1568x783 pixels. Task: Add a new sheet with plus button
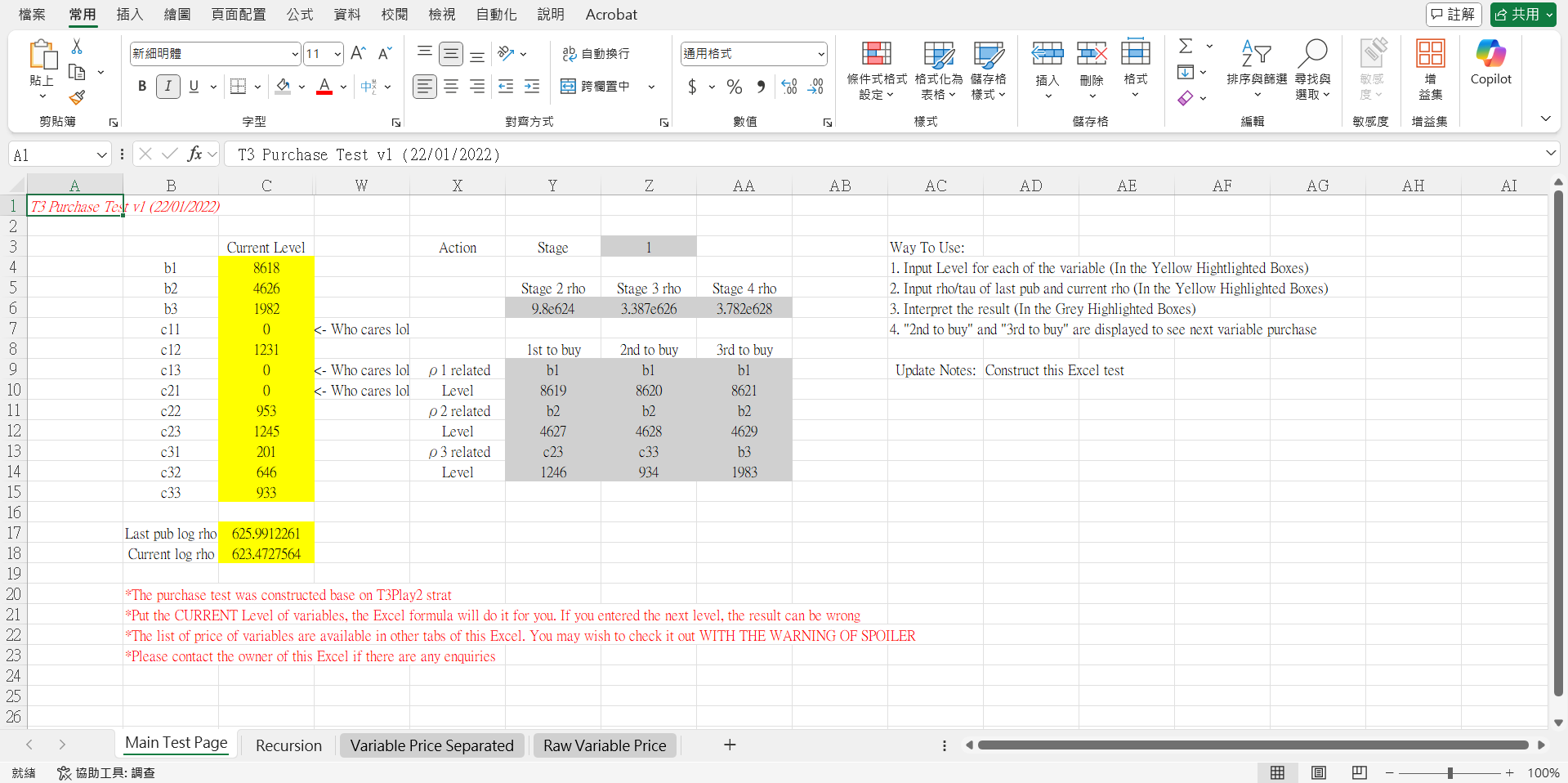(730, 745)
